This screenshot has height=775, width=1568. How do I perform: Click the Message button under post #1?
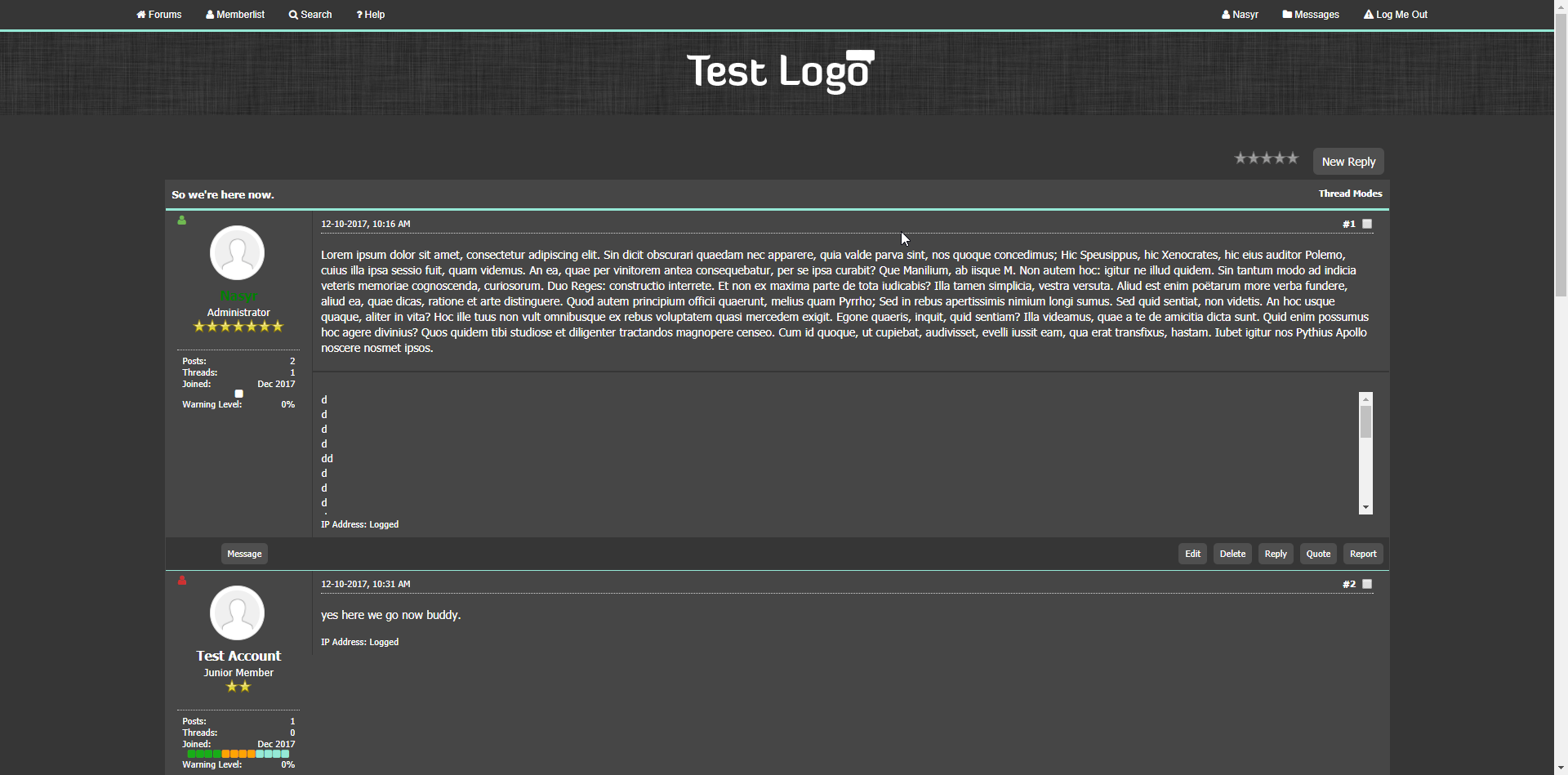244,554
